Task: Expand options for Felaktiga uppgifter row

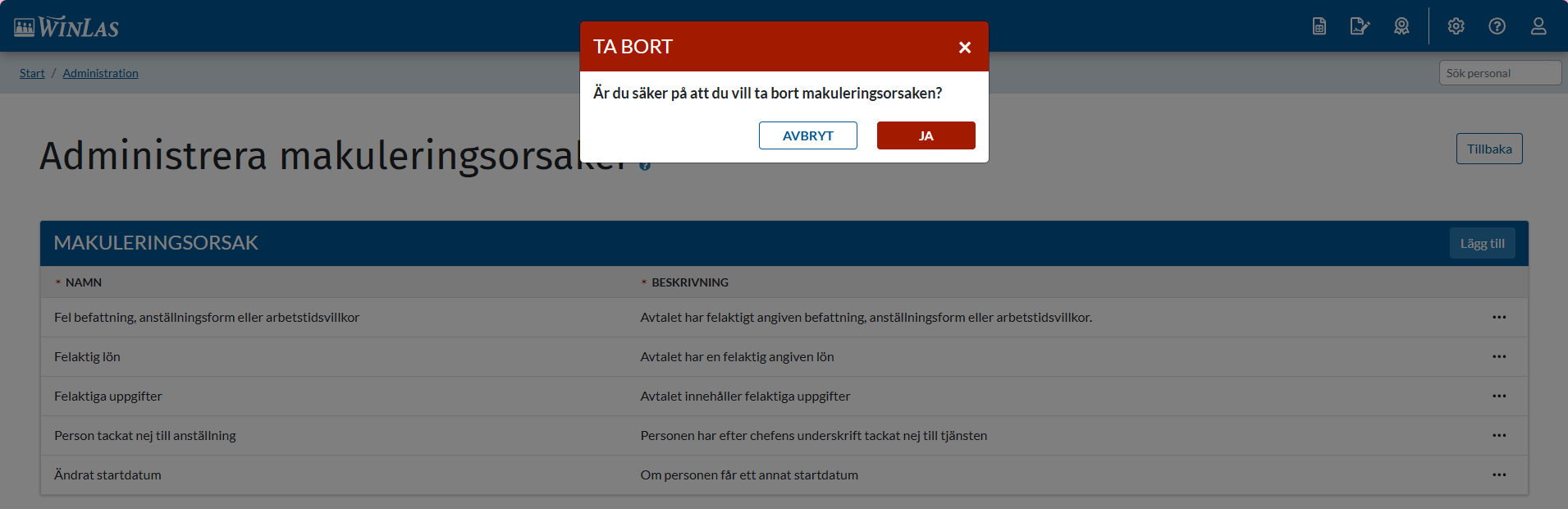Action: 1499,396
